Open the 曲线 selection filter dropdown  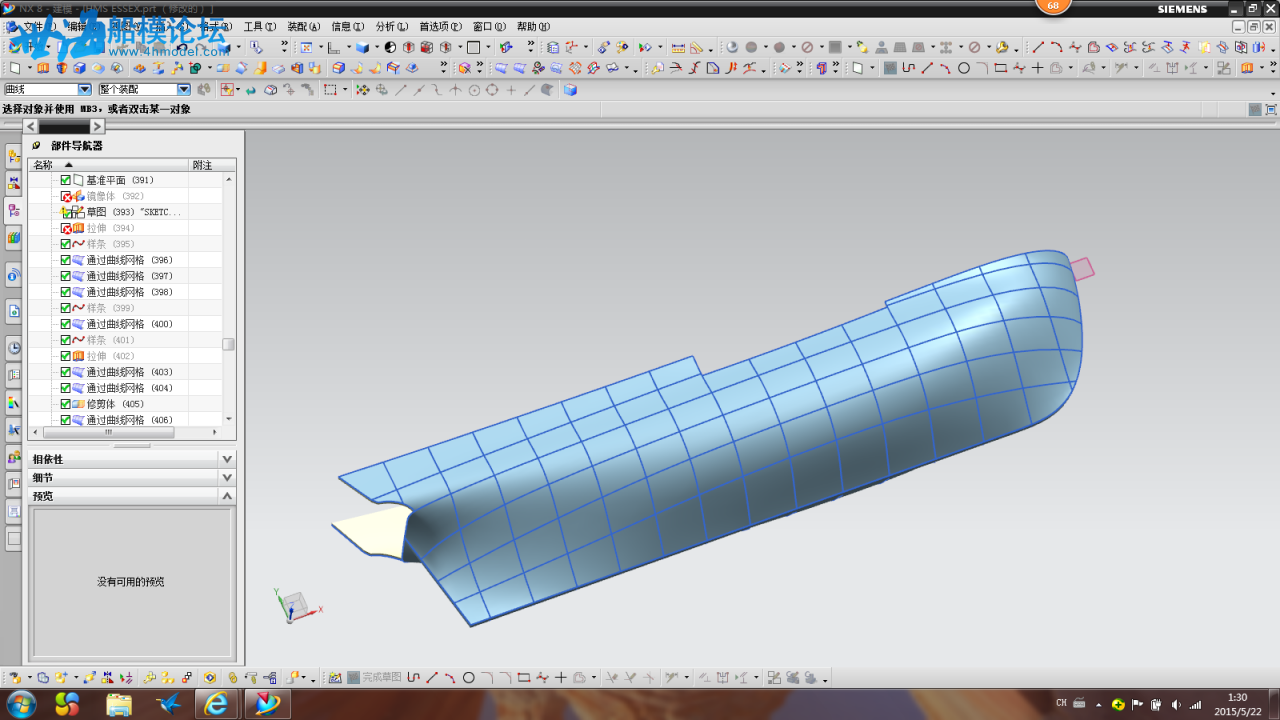85,89
